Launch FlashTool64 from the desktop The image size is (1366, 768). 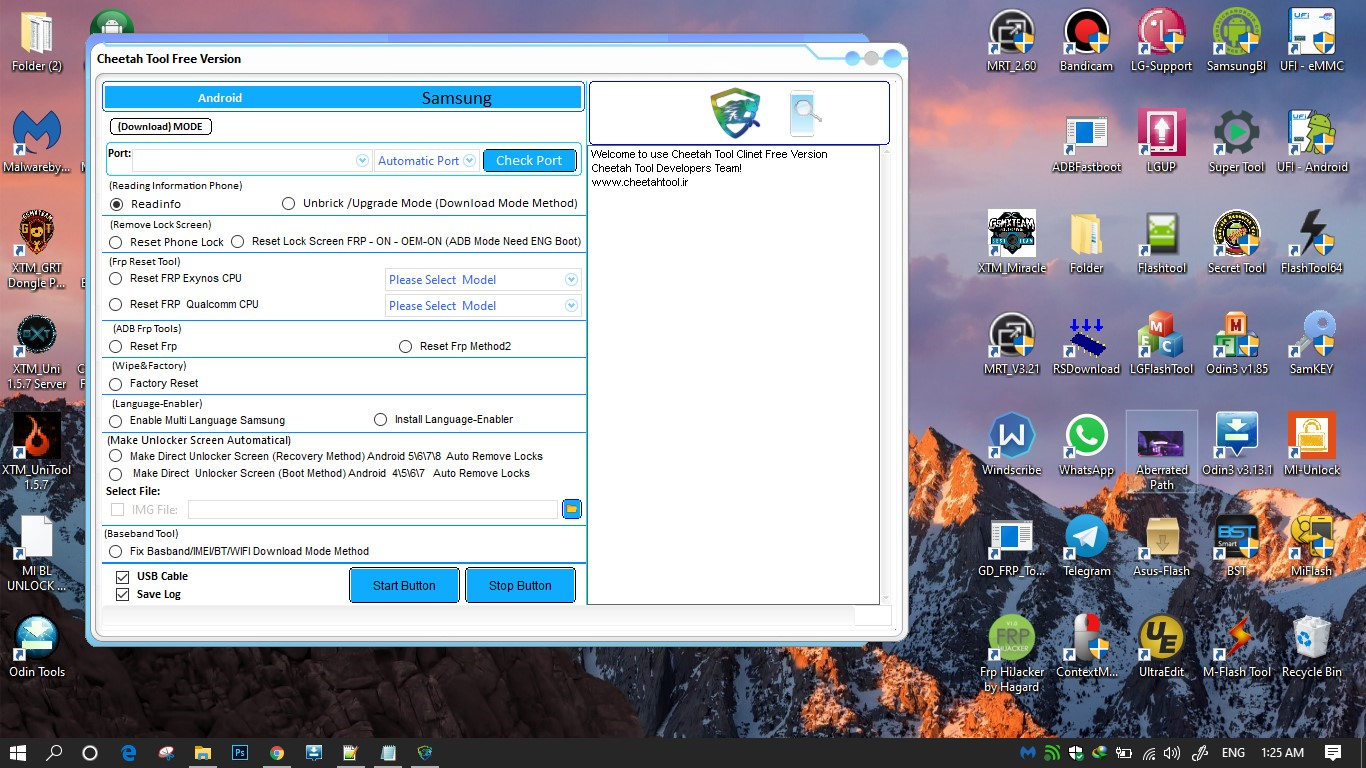coord(1312,243)
